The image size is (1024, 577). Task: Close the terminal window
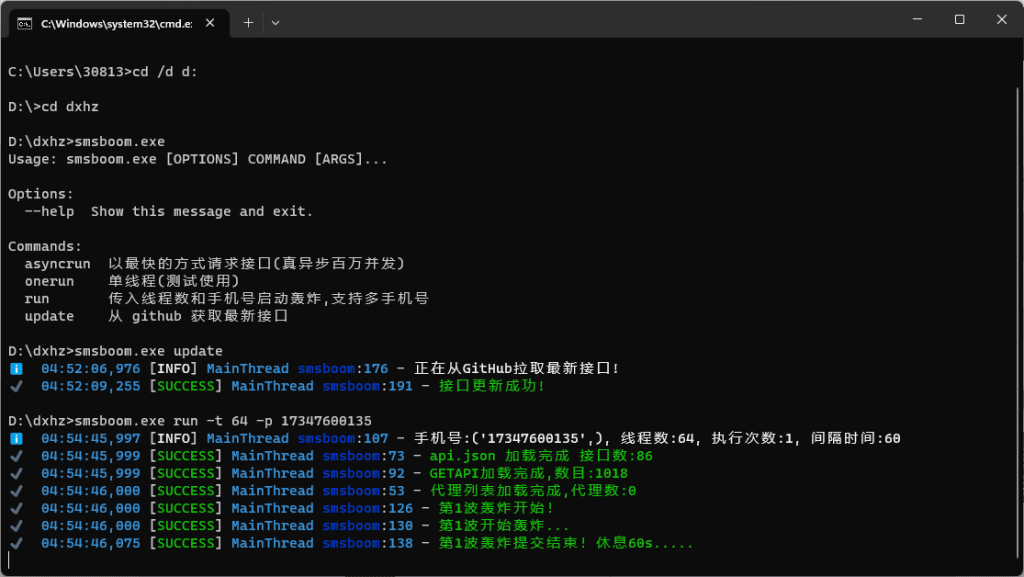[x=1001, y=20]
